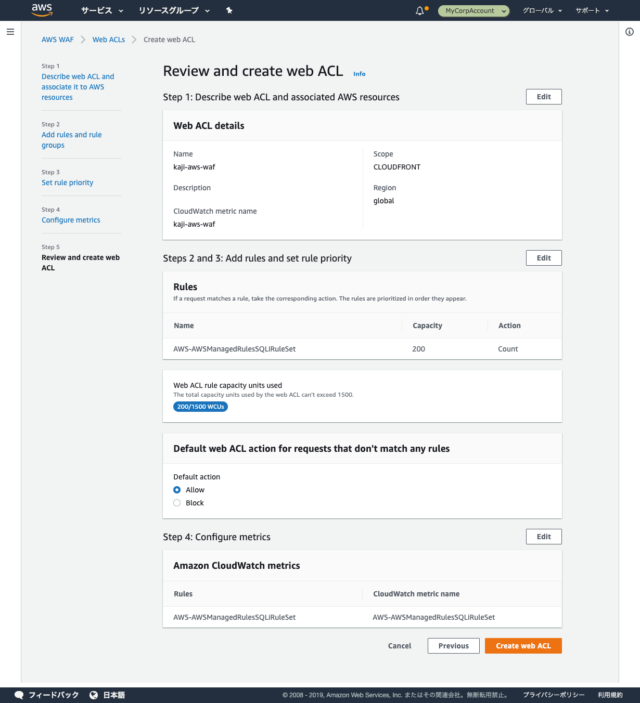This screenshot has height=703, width=640.
Task: Click the Previous button
Action: [x=453, y=646]
